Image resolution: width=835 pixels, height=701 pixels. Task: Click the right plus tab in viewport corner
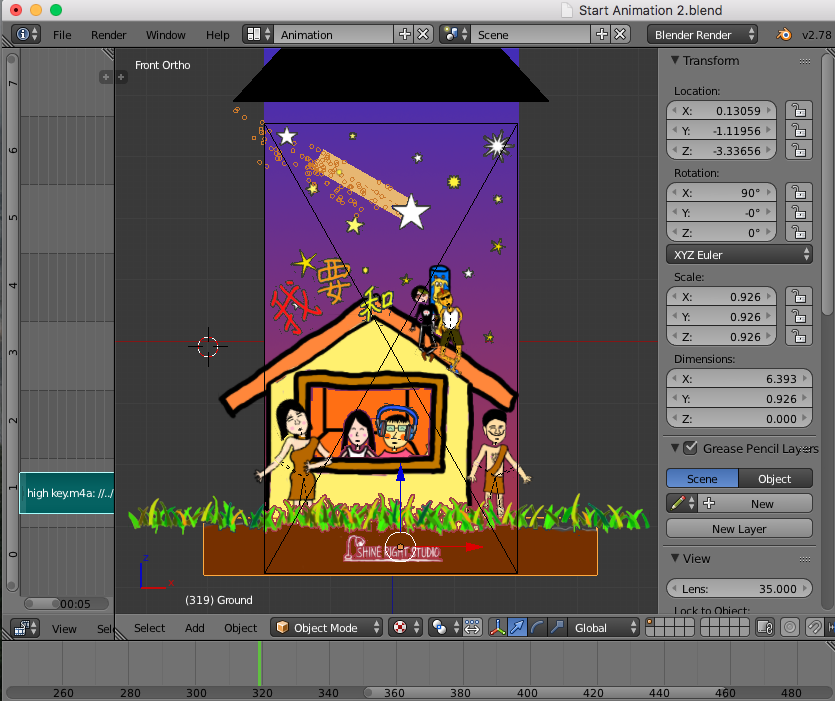pos(121,77)
